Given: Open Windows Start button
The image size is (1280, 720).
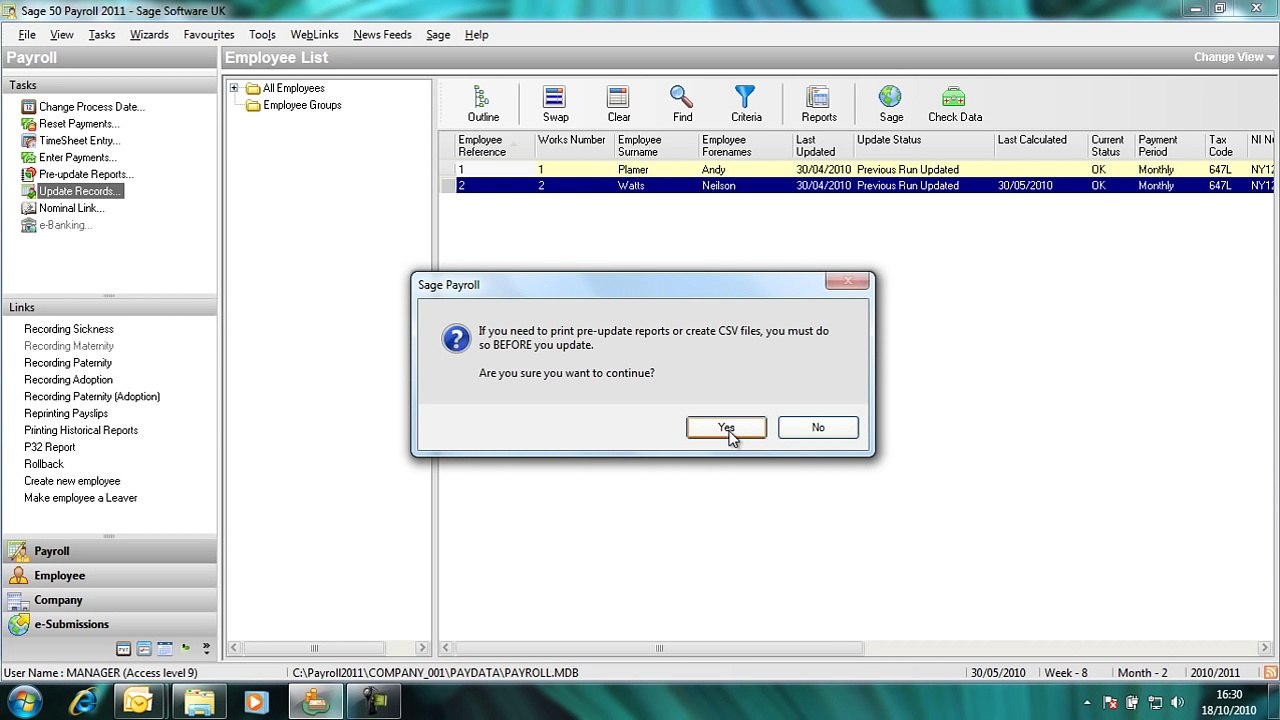Looking at the screenshot, I should (x=25, y=702).
